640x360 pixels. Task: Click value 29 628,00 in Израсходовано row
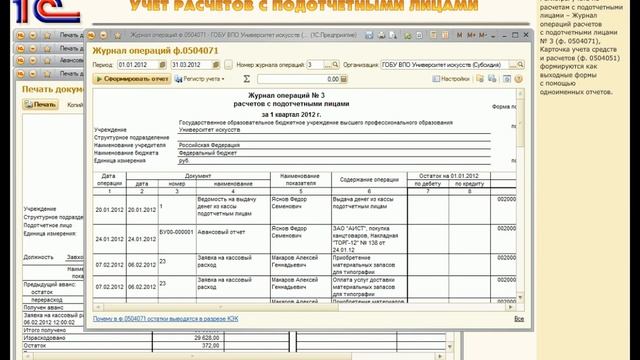coord(207,338)
